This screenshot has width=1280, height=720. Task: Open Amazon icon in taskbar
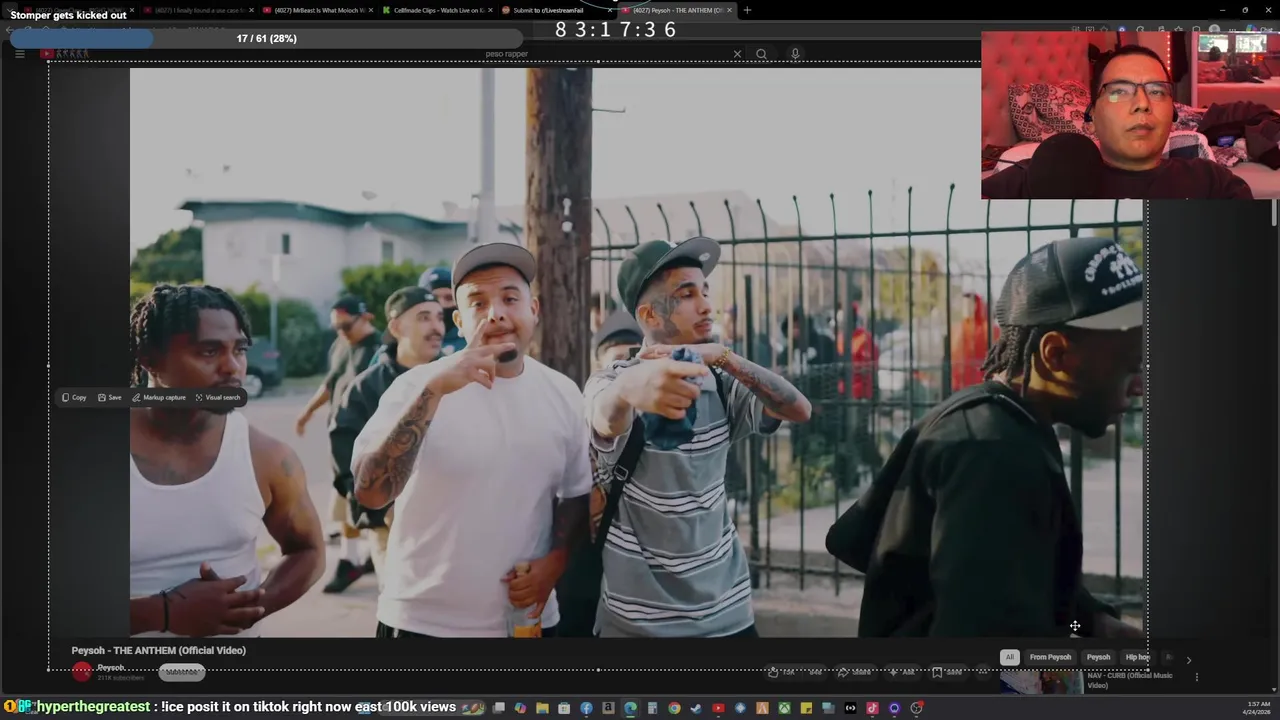tap(608, 708)
